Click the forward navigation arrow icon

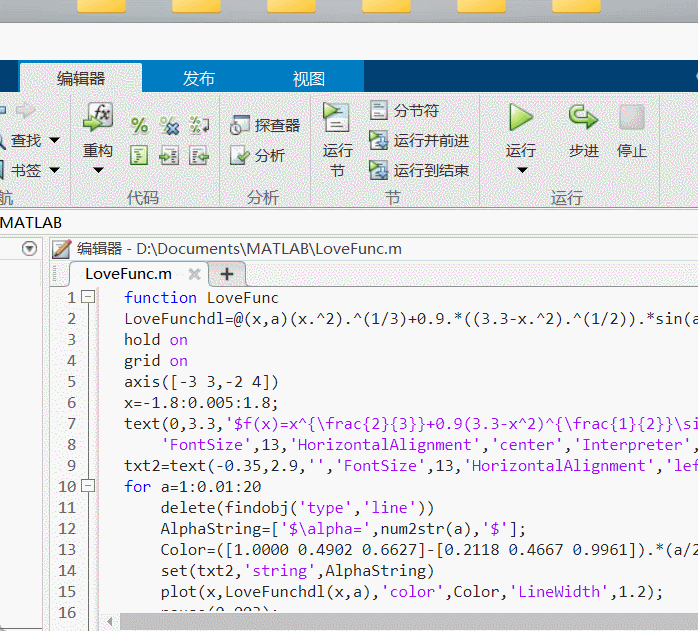click(x=25, y=110)
